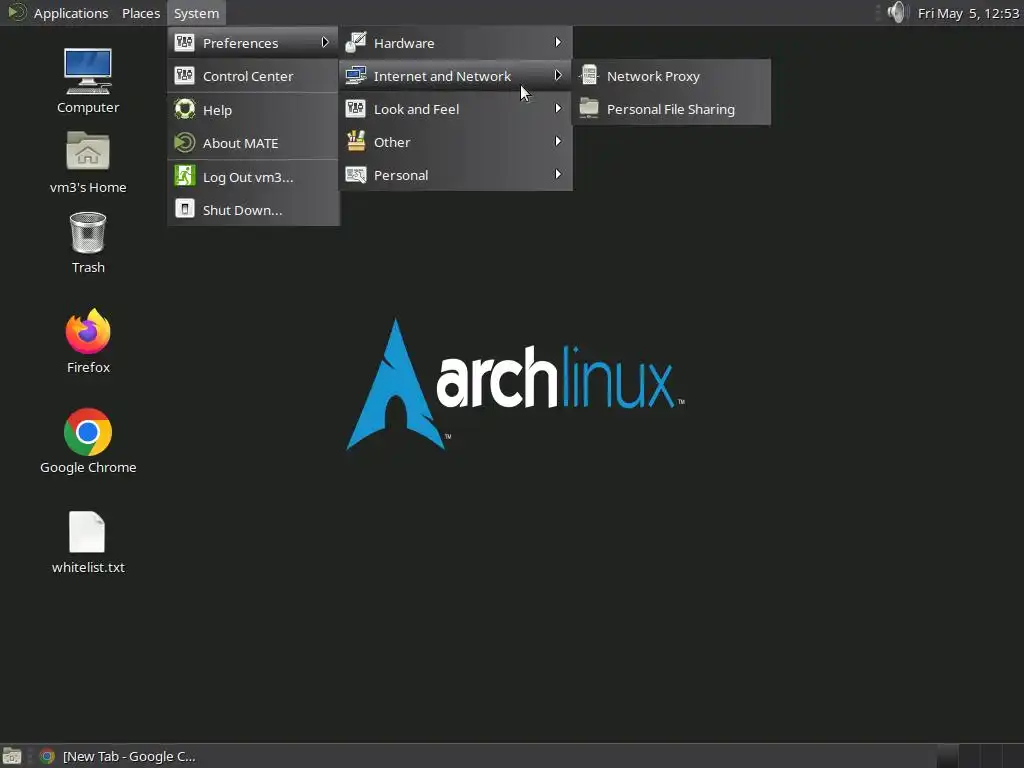Select Shut Down... entry
This screenshot has width=1024, height=768.
click(253, 210)
